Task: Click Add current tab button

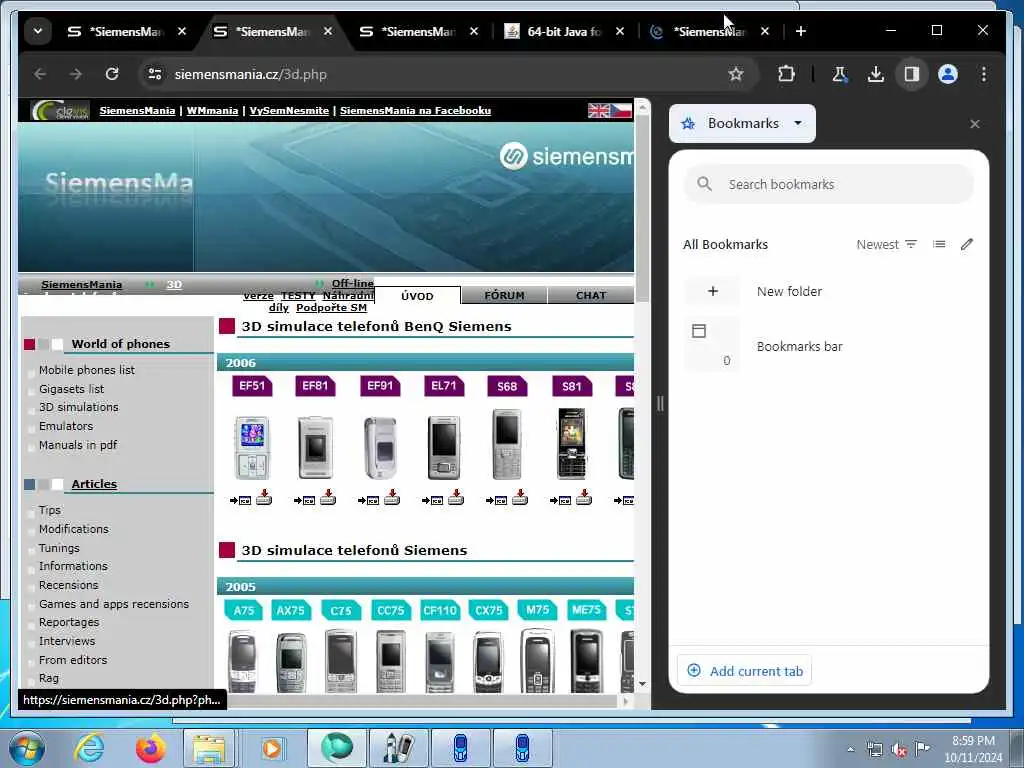Action: [x=745, y=671]
